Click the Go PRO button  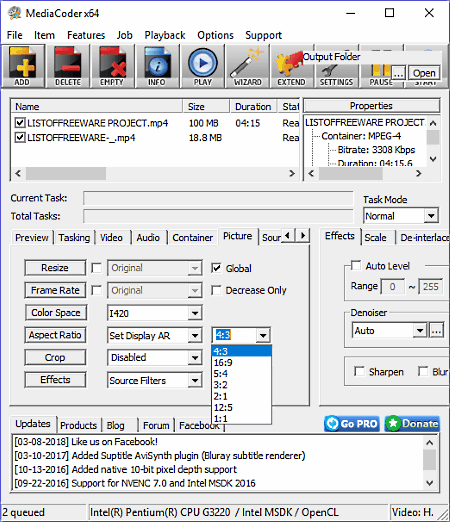[352, 424]
